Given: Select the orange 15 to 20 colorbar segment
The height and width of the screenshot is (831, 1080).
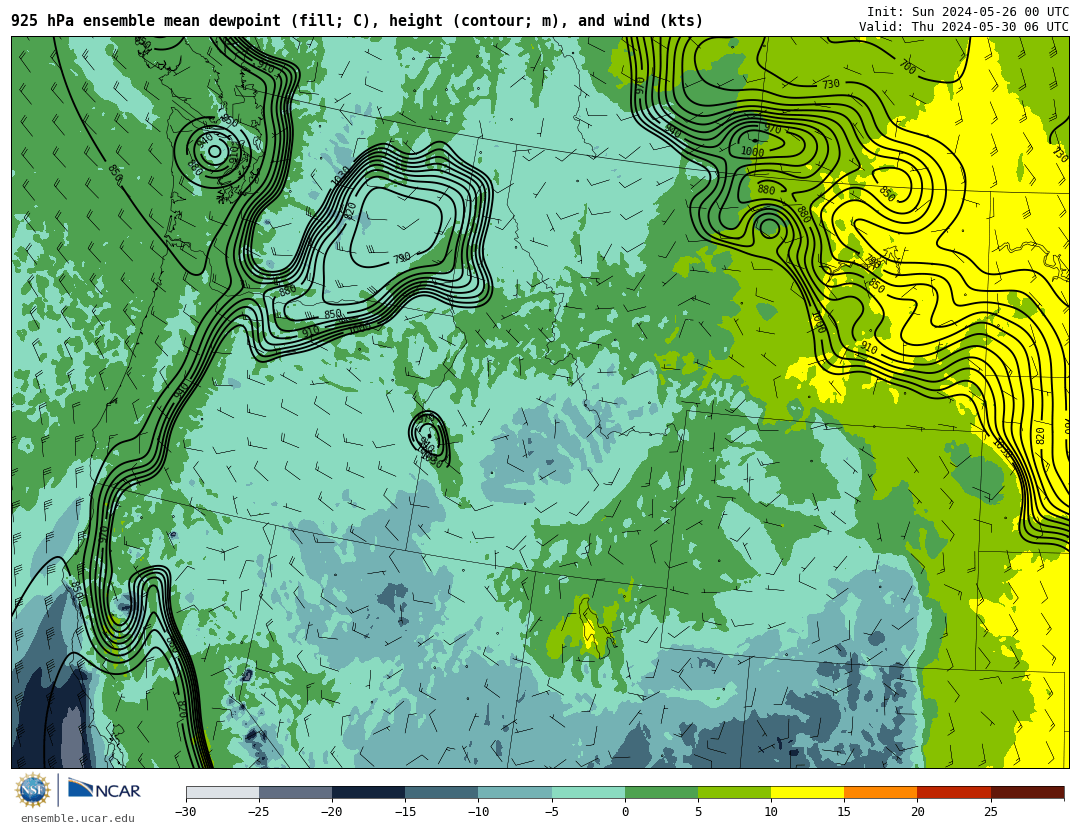Looking at the screenshot, I should (881, 792).
